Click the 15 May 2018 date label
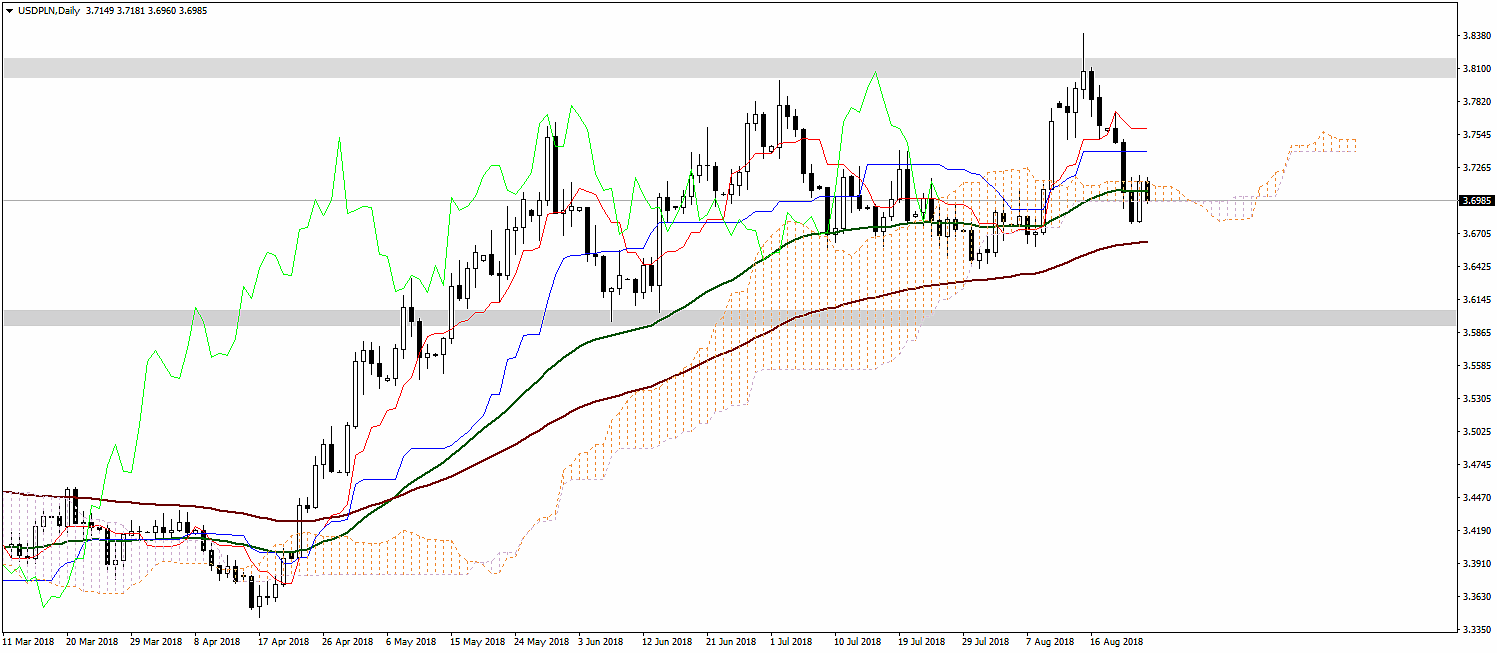The width and height of the screenshot is (1497, 653). click(477, 641)
